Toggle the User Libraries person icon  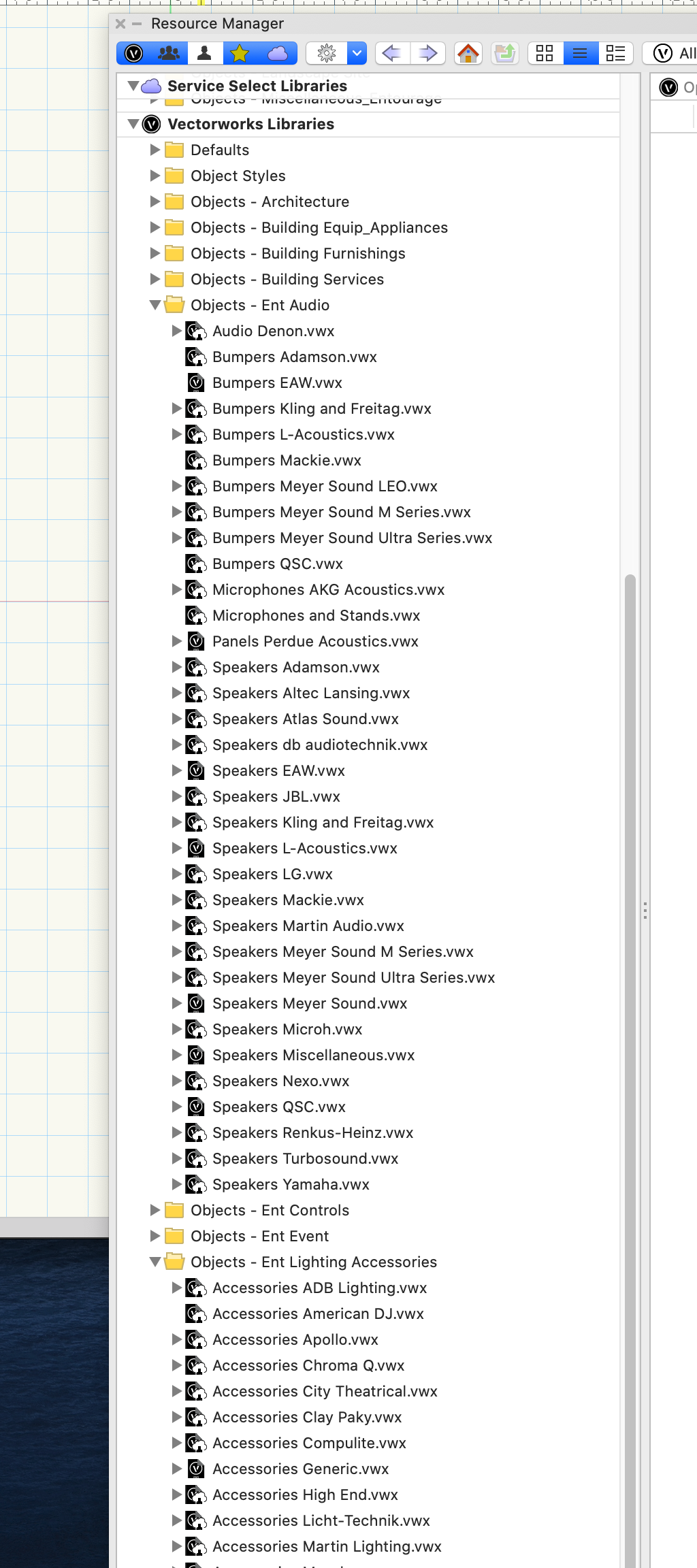coord(204,53)
